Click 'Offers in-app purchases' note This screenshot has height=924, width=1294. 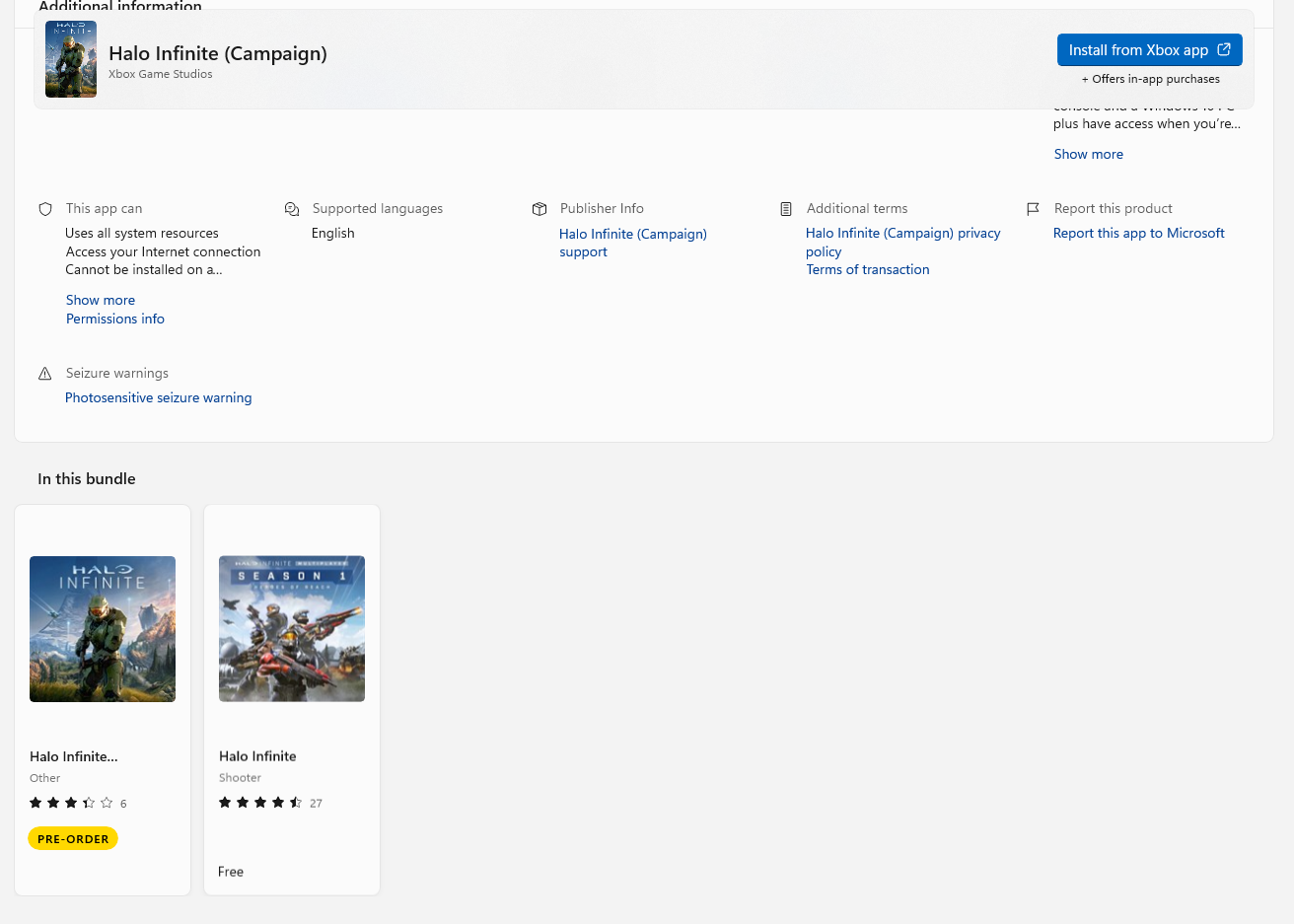[x=1151, y=79]
